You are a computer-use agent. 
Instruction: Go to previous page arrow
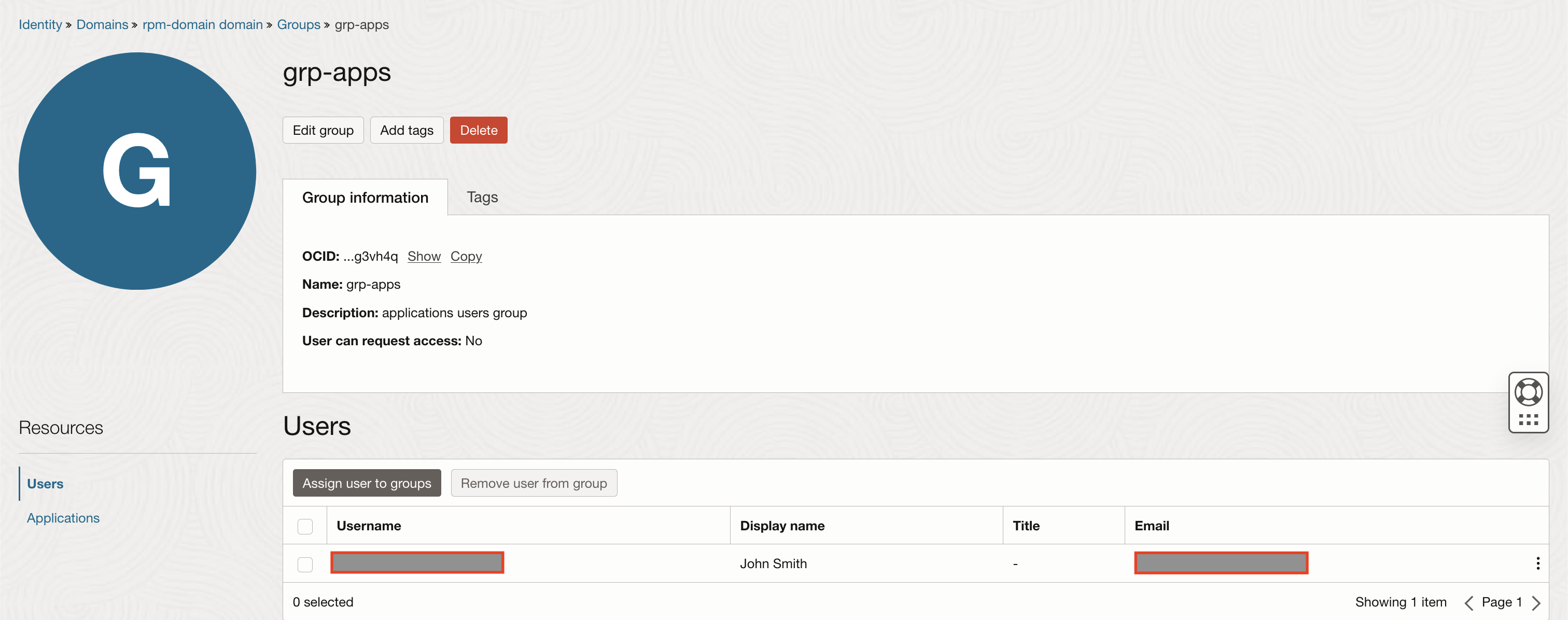(x=1469, y=602)
